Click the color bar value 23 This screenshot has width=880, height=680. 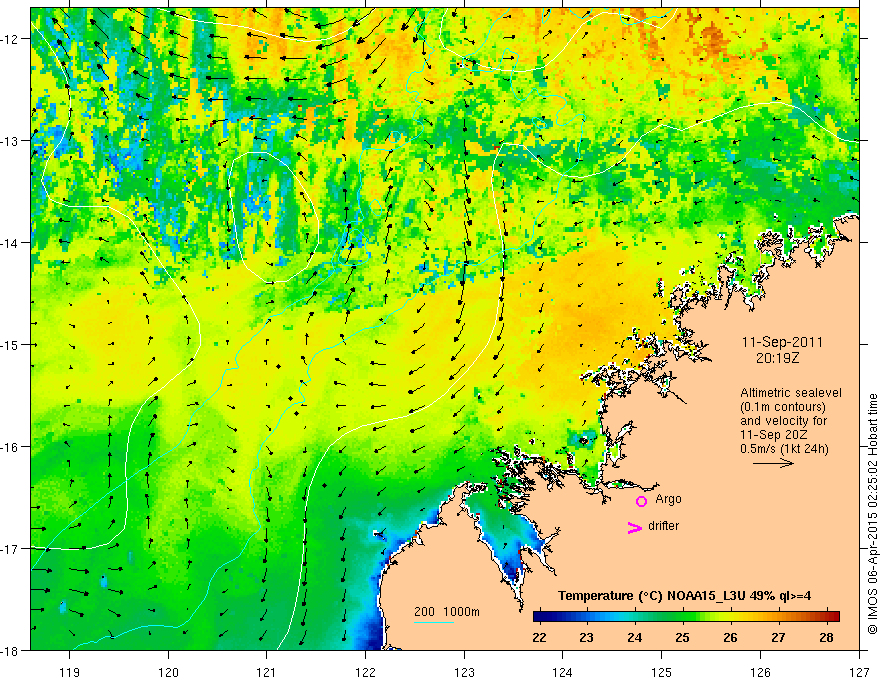(586, 637)
